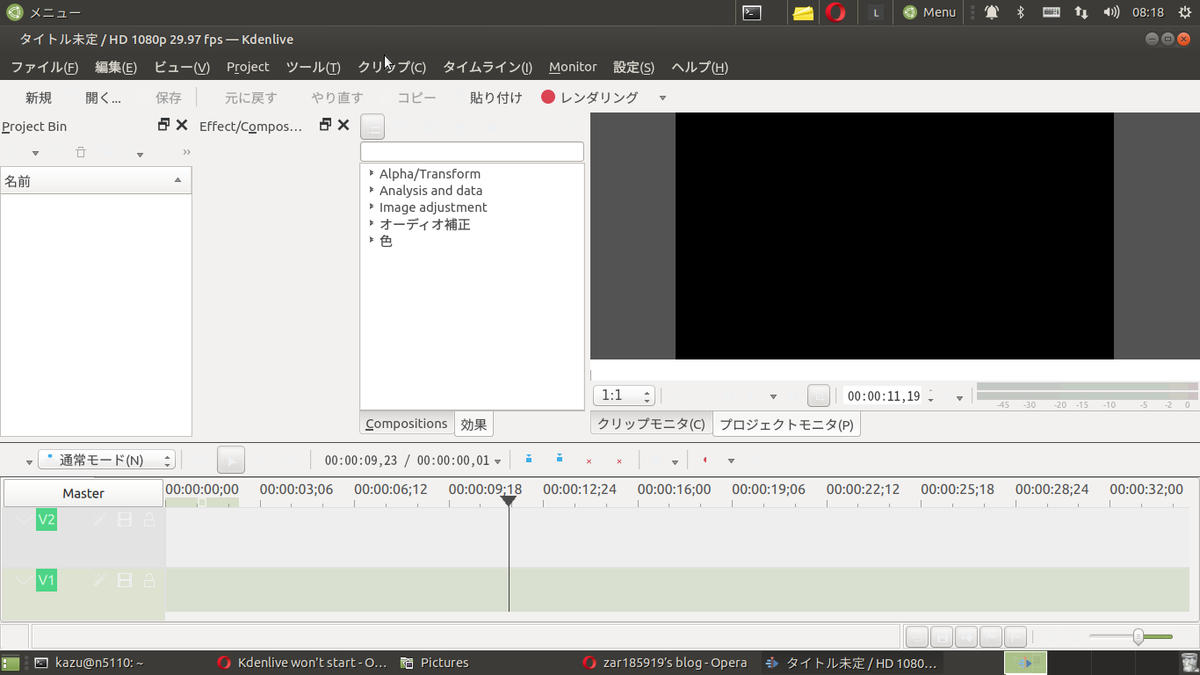The image size is (1200, 675).
Task: Open Opera from the top panel
Action: pyautogui.click(x=836, y=12)
